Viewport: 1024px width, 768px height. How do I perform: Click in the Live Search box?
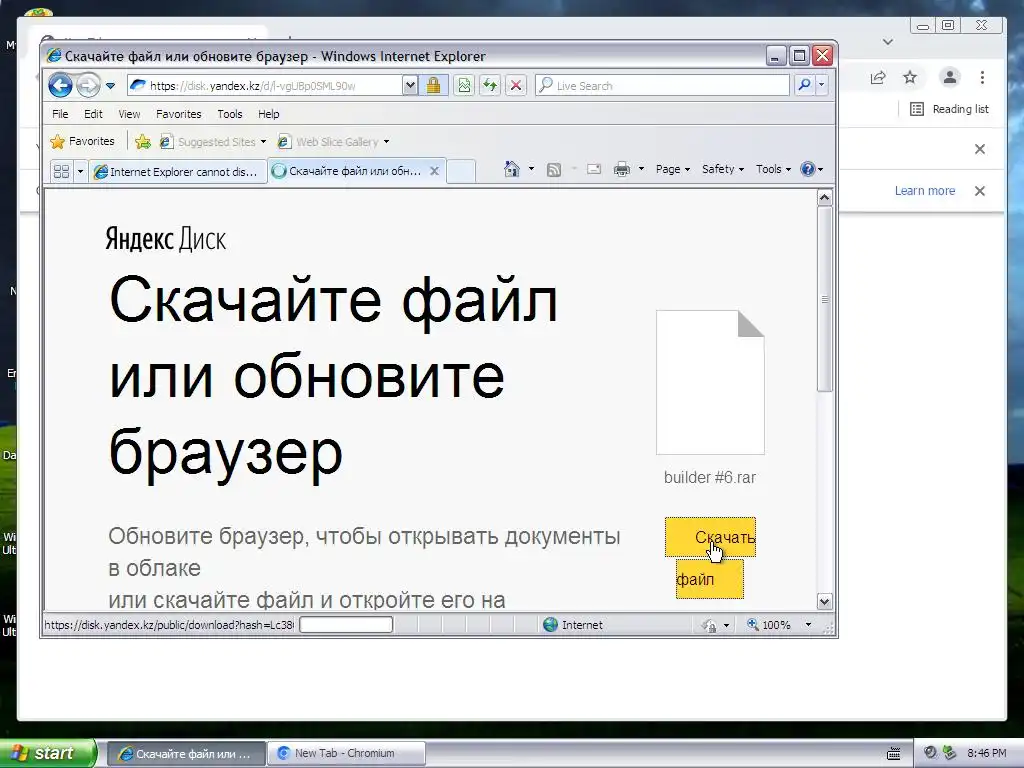(x=662, y=86)
